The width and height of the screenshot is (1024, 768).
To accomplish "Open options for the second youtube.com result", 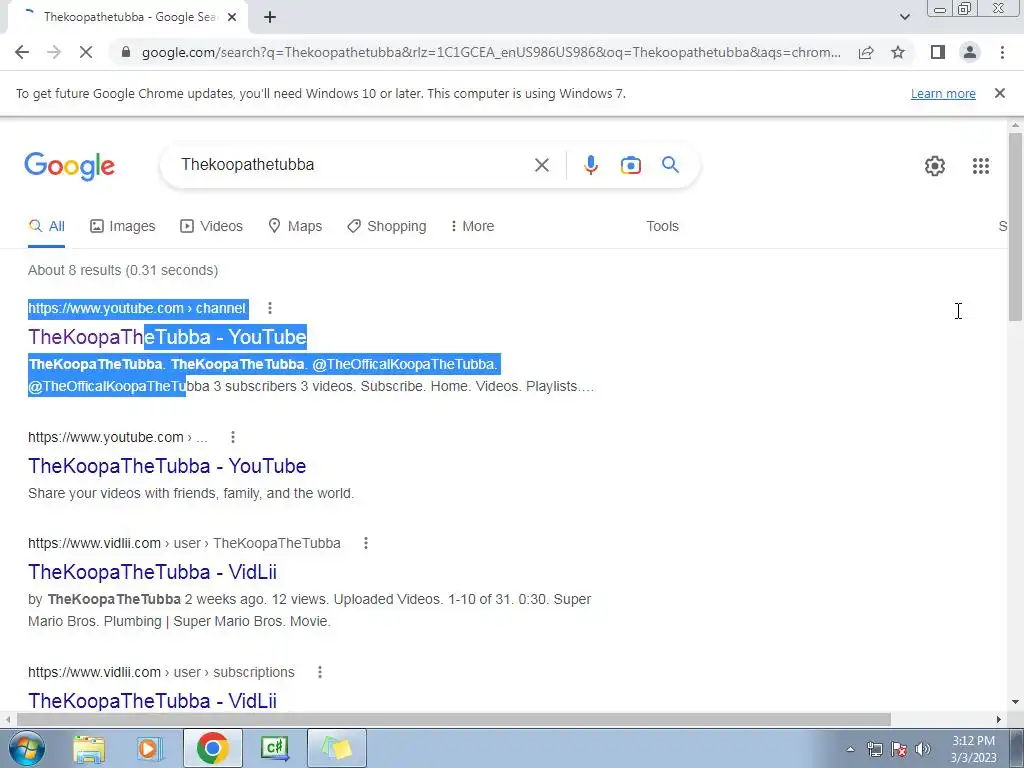I will (233, 437).
